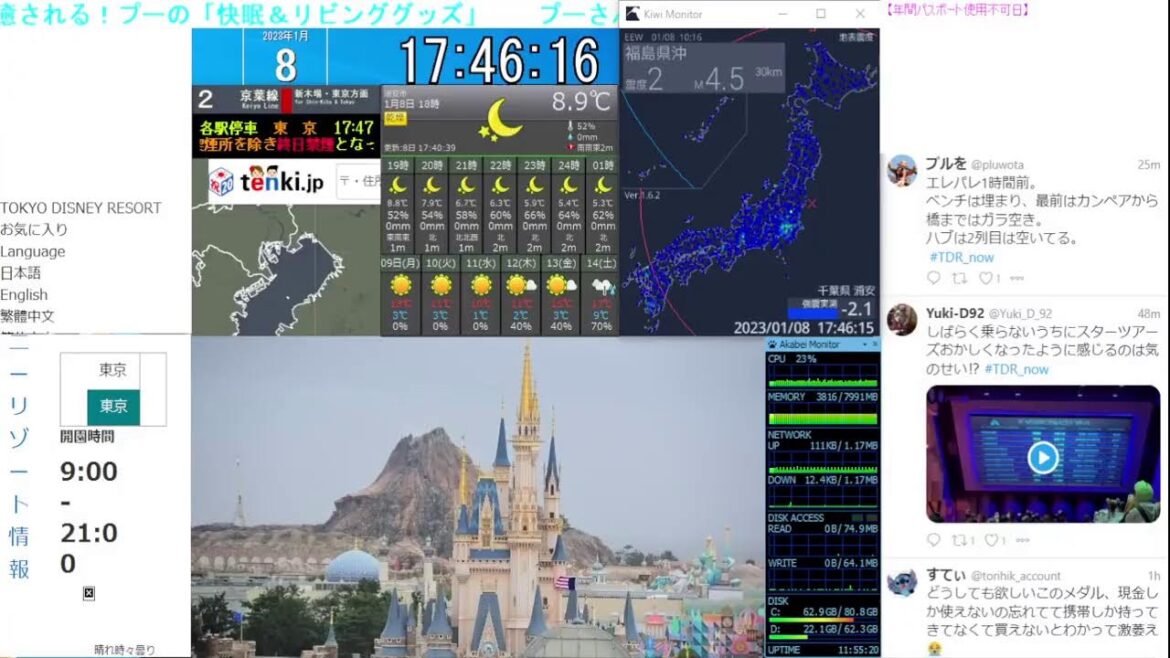Click the reply icon on ブルを's tweet
The width and height of the screenshot is (1170, 658).
point(933,275)
